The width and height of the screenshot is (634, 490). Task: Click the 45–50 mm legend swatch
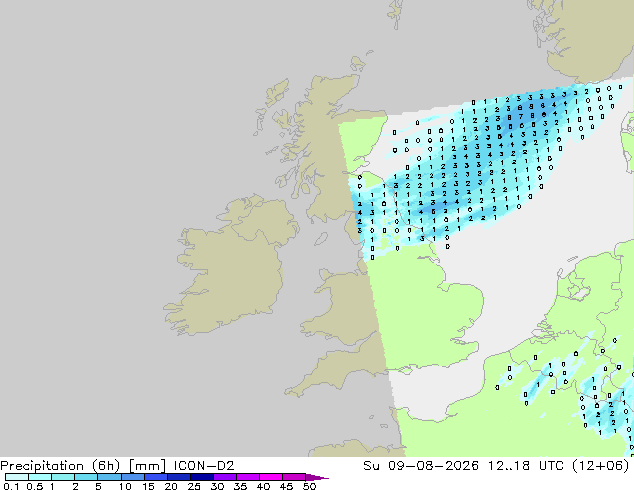(294, 477)
